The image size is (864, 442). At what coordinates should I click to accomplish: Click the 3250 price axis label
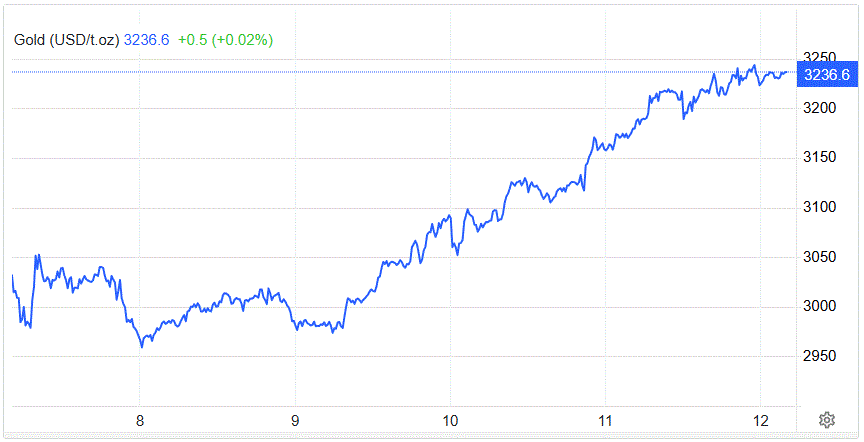pos(820,57)
